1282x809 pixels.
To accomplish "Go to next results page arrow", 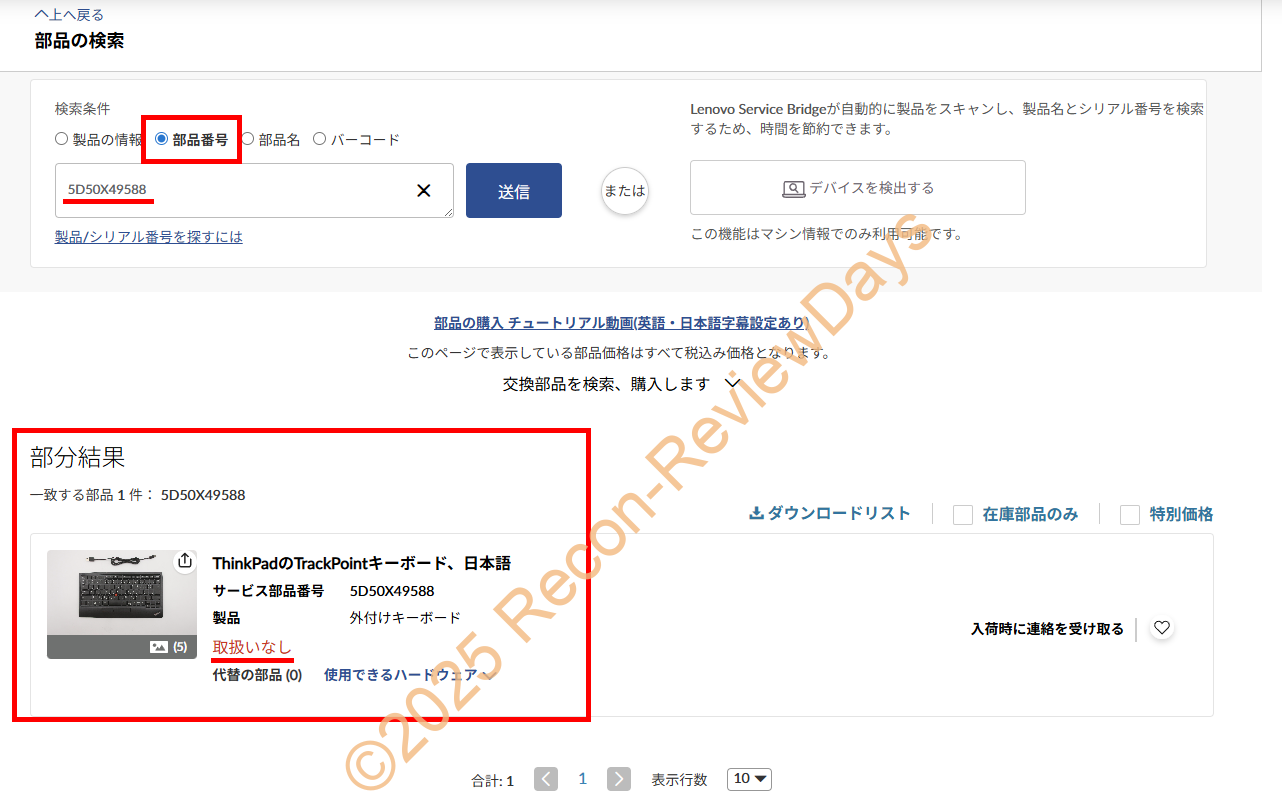I will (x=619, y=779).
